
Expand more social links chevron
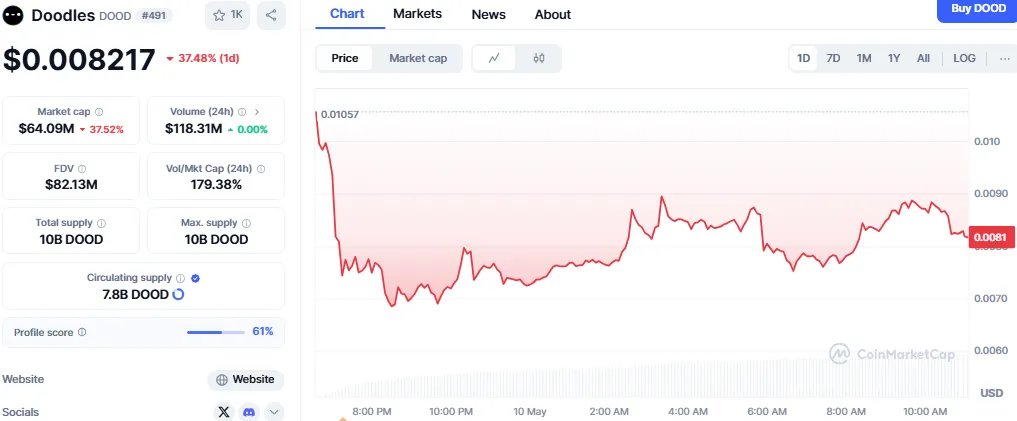pyautogui.click(x=273, y=412)
